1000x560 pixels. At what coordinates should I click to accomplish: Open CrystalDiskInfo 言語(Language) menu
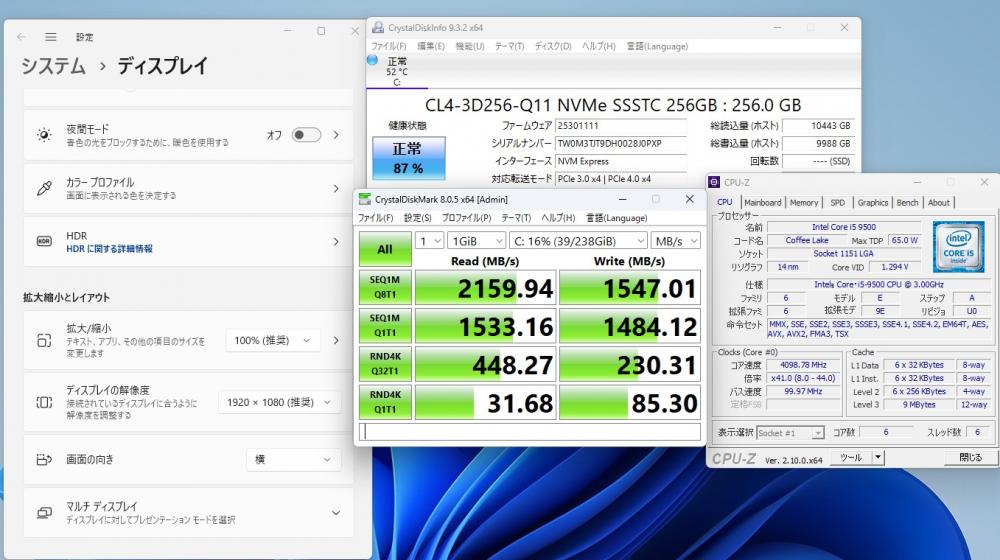pyautogui.click(x=658, y=47)
